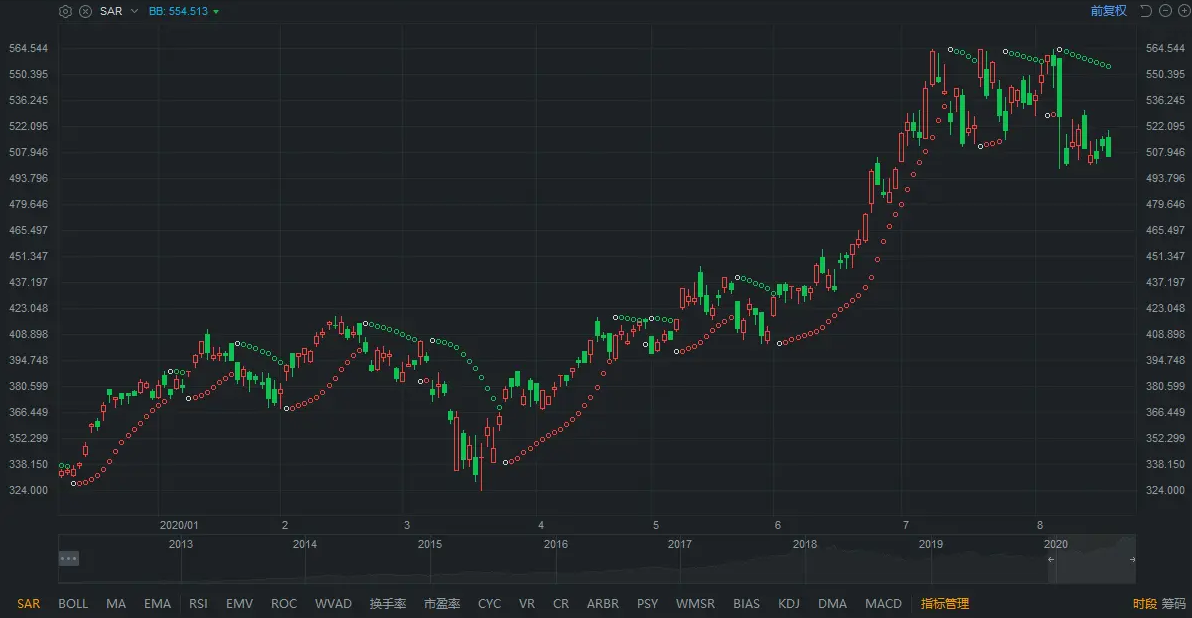Switch to the BOLL indicator tab
Image resolution: width=1192 pixels, height=618 pixels.
click(x=73, y=604)
